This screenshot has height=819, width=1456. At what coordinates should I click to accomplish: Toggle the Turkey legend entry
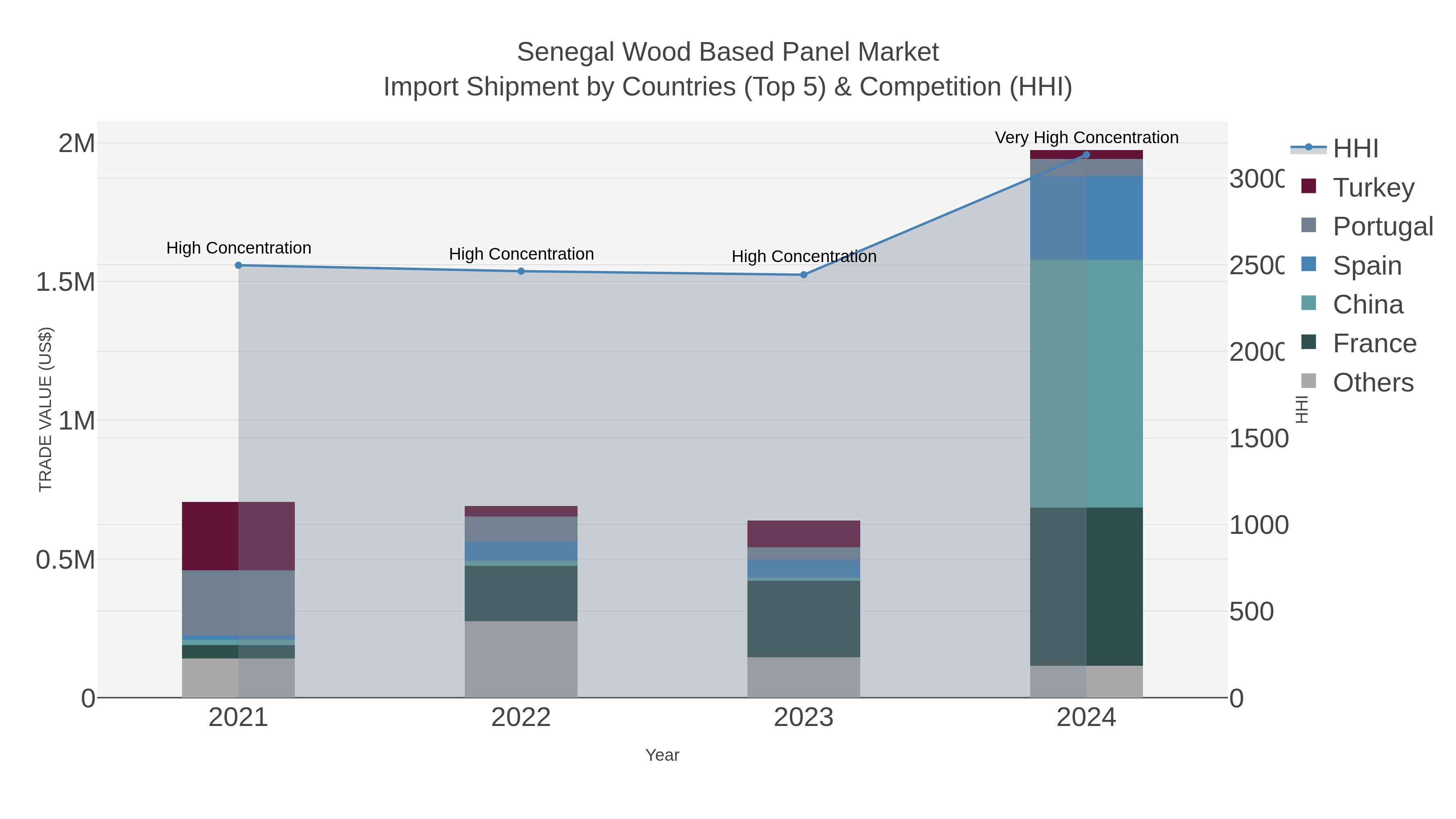pyautogui.click(x=1358, y=187)
